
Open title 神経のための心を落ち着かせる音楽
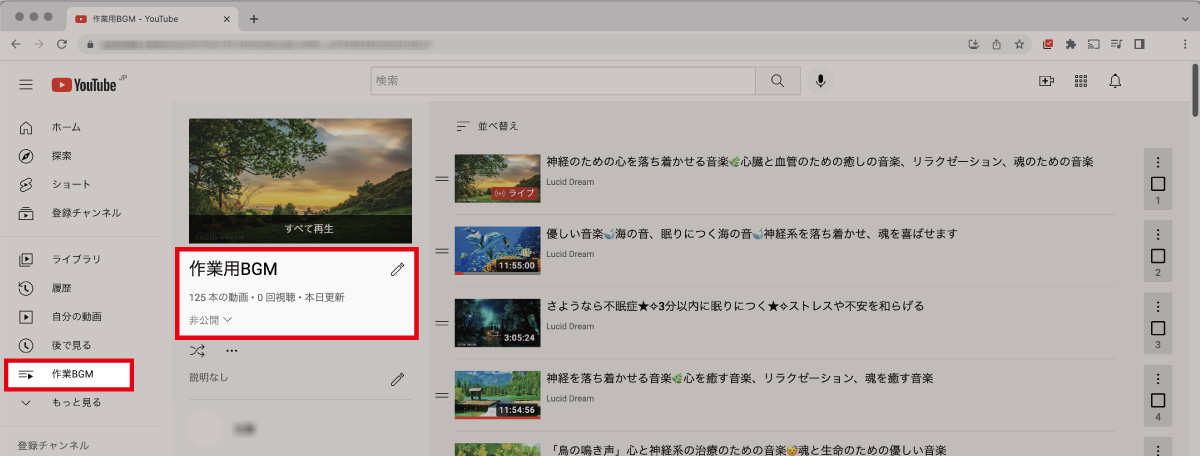click(819, 162)
